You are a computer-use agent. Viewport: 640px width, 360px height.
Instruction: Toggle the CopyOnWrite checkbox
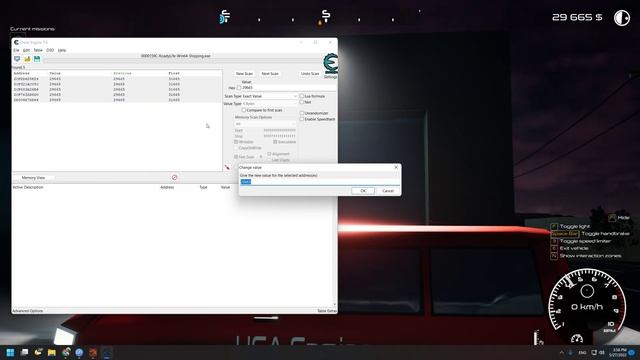[236, 148]
